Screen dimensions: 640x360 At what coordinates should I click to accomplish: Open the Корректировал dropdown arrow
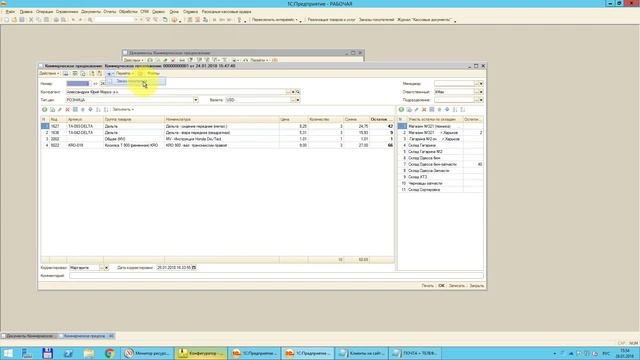(x=107, y=267)
